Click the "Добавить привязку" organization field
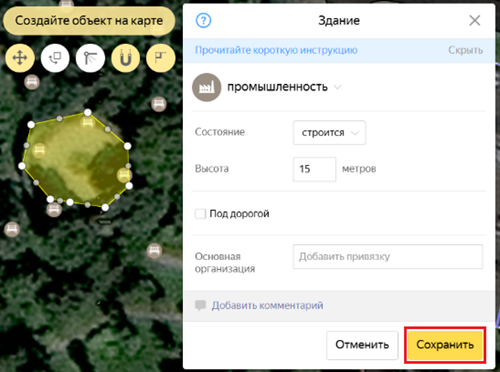 tap(388, 257)
